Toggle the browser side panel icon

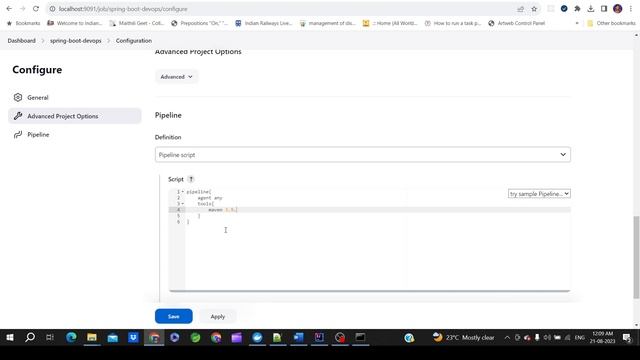[604, 9]
